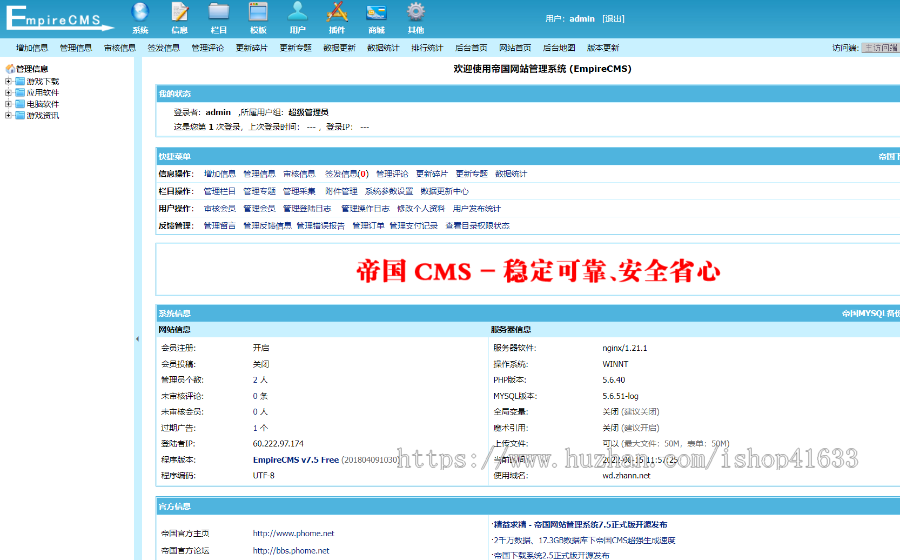The height and width of the screenshot is (560, 900).
Task: Select 数据统计 in top submenu bar
Action: point(383,48)
